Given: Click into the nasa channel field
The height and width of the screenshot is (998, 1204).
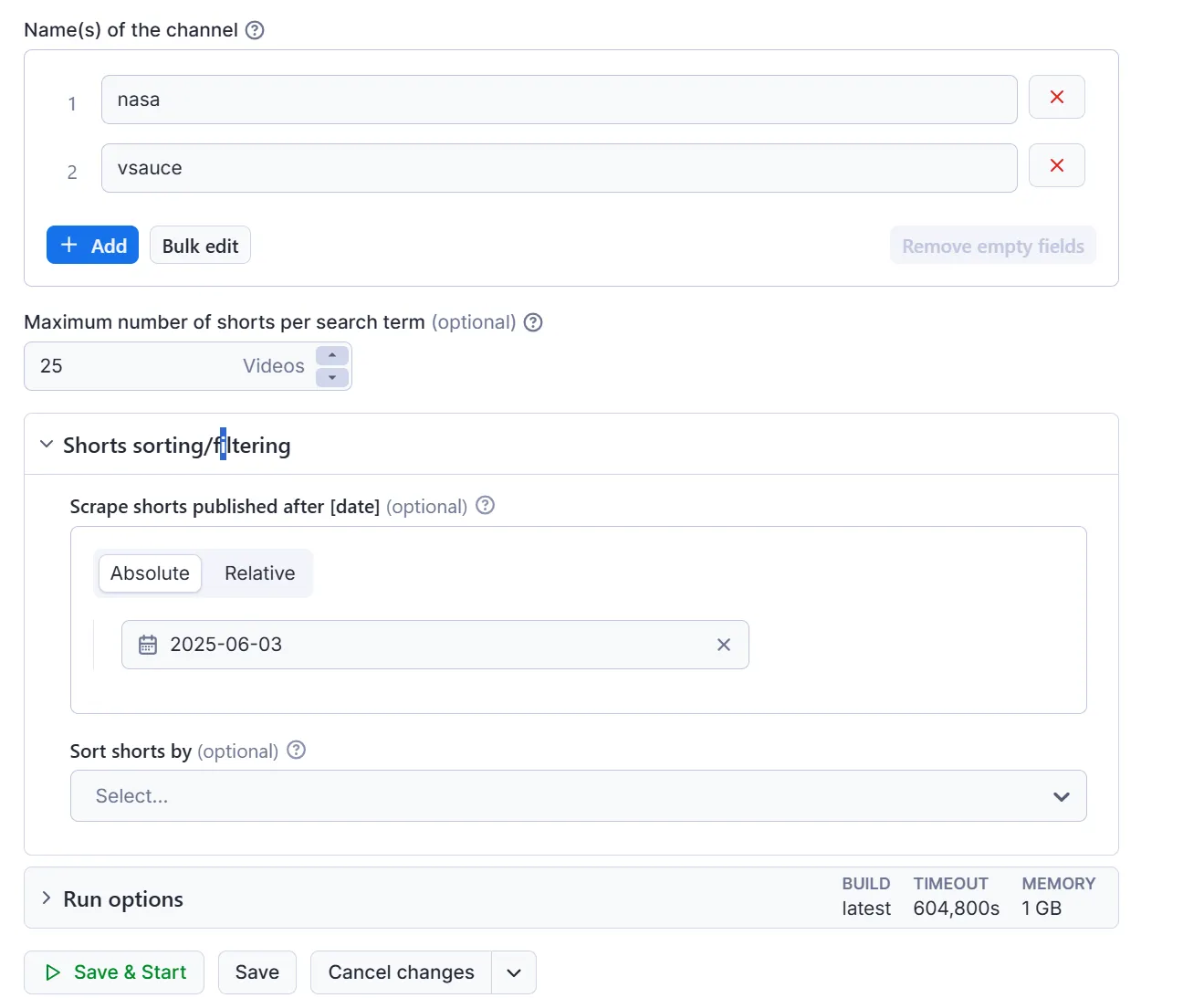Looking at the screenshot, I should click(559, 100).
